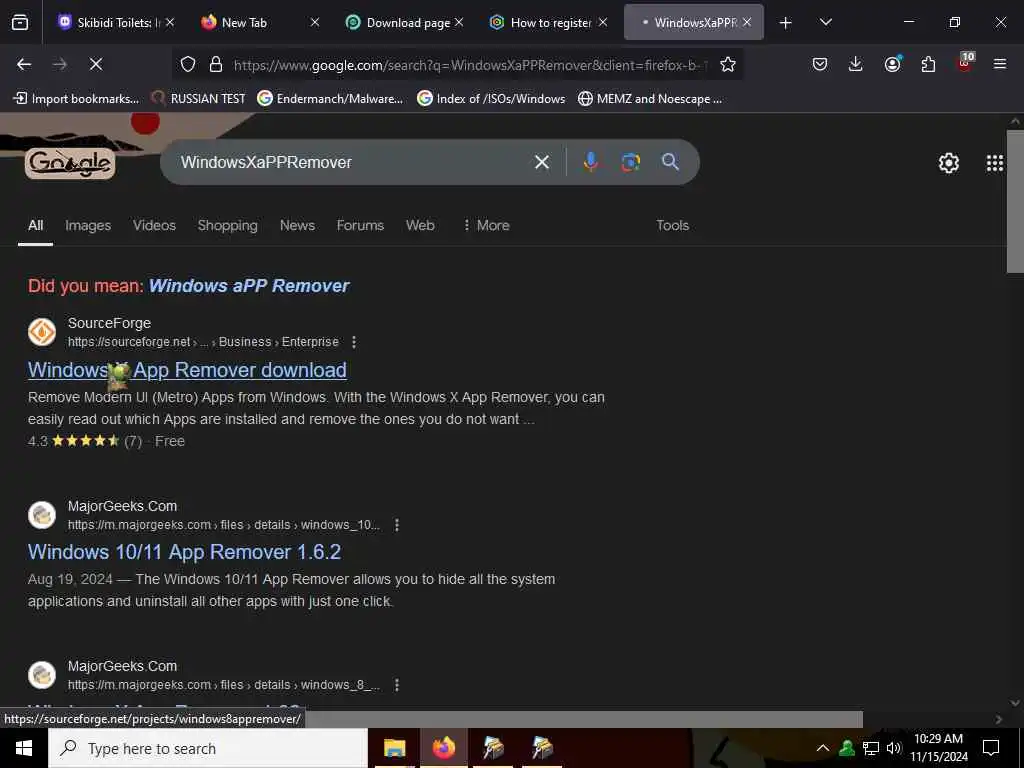
Task: Close the WindowsXaPPRemover tab
Action: [747, 22]
